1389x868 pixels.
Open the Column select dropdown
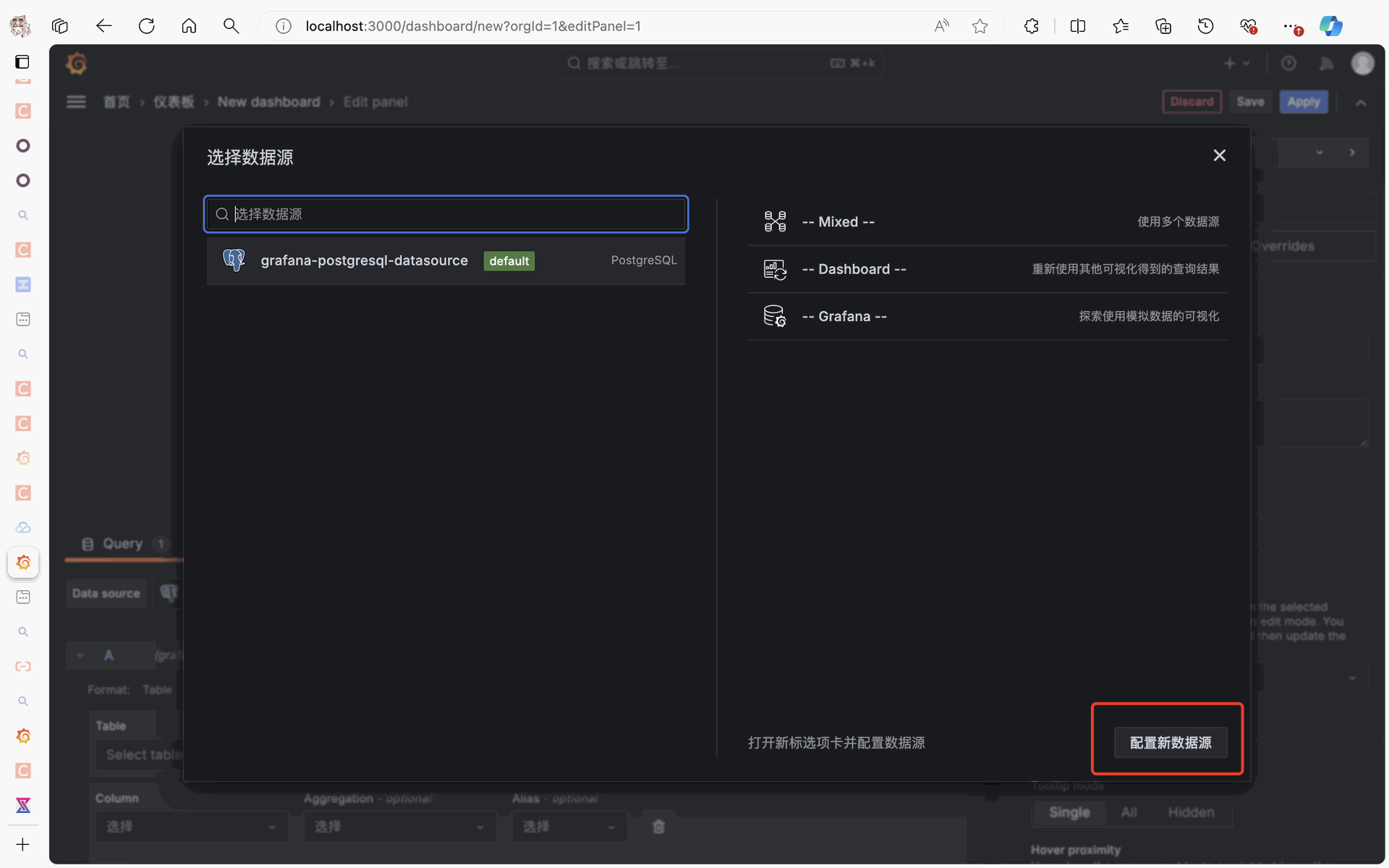192,827
